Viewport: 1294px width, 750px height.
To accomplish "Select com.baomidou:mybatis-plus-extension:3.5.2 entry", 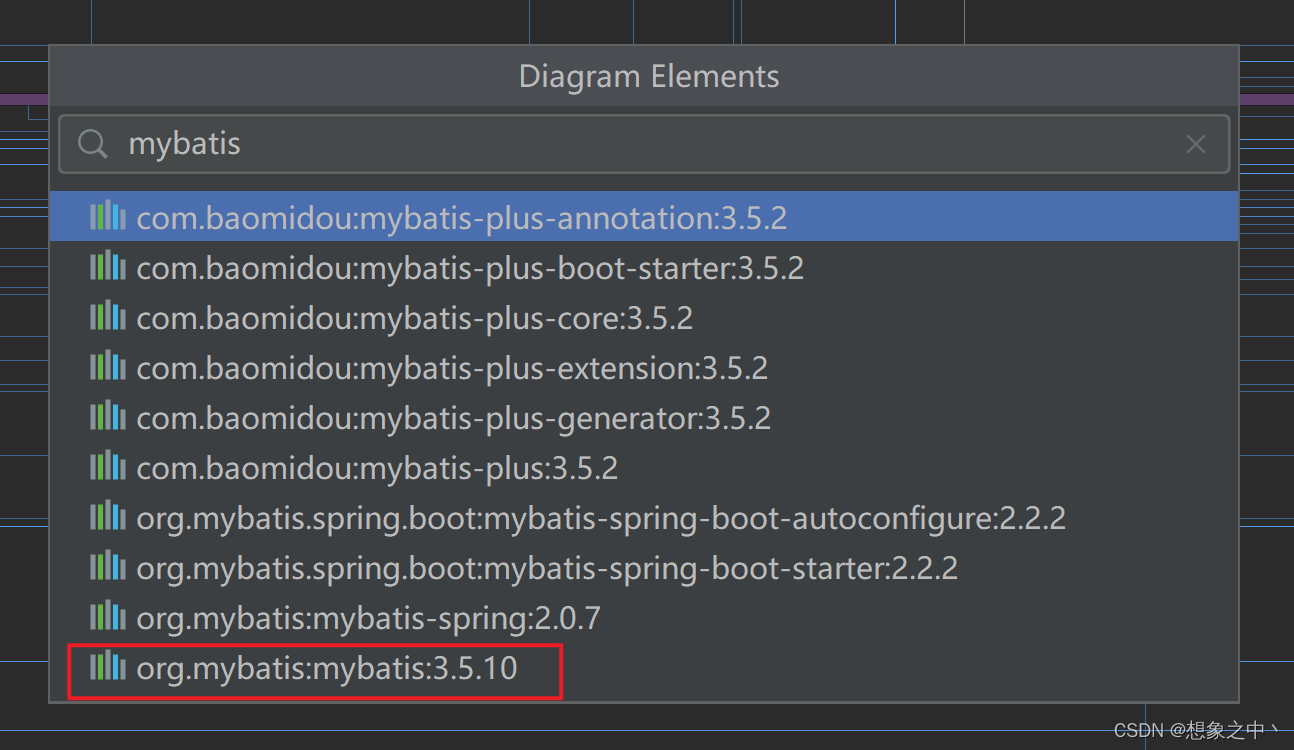I will point(644,367).
